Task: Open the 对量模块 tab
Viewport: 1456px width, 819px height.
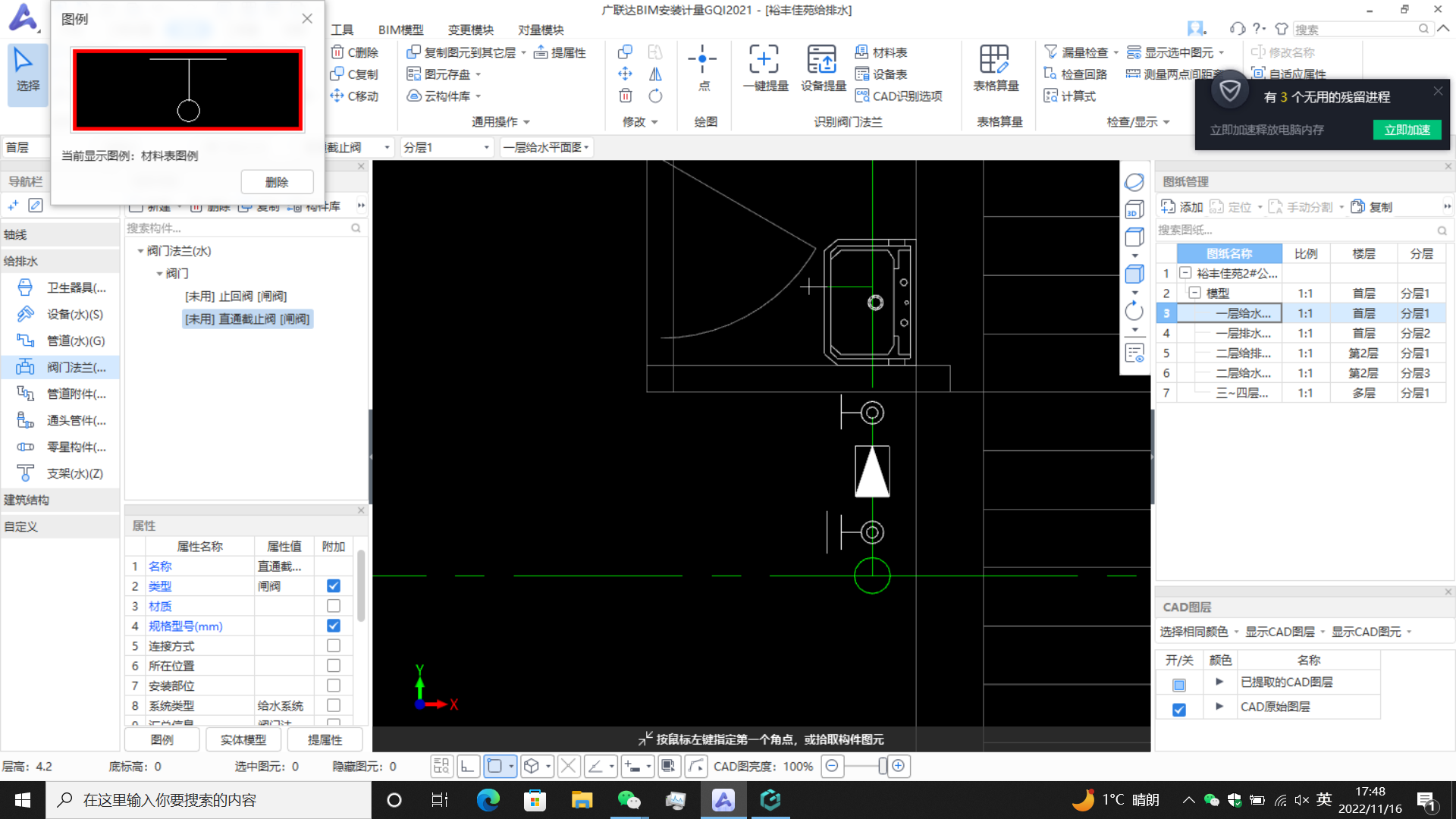Action: click(541, 30)
